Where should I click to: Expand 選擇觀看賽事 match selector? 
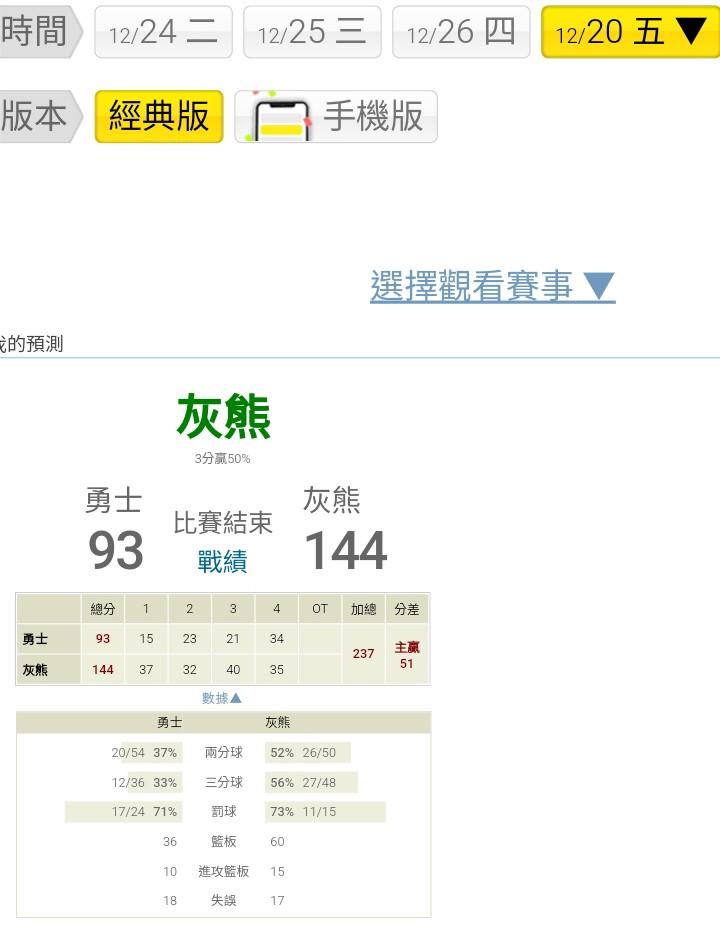click(x=493, y=286)
